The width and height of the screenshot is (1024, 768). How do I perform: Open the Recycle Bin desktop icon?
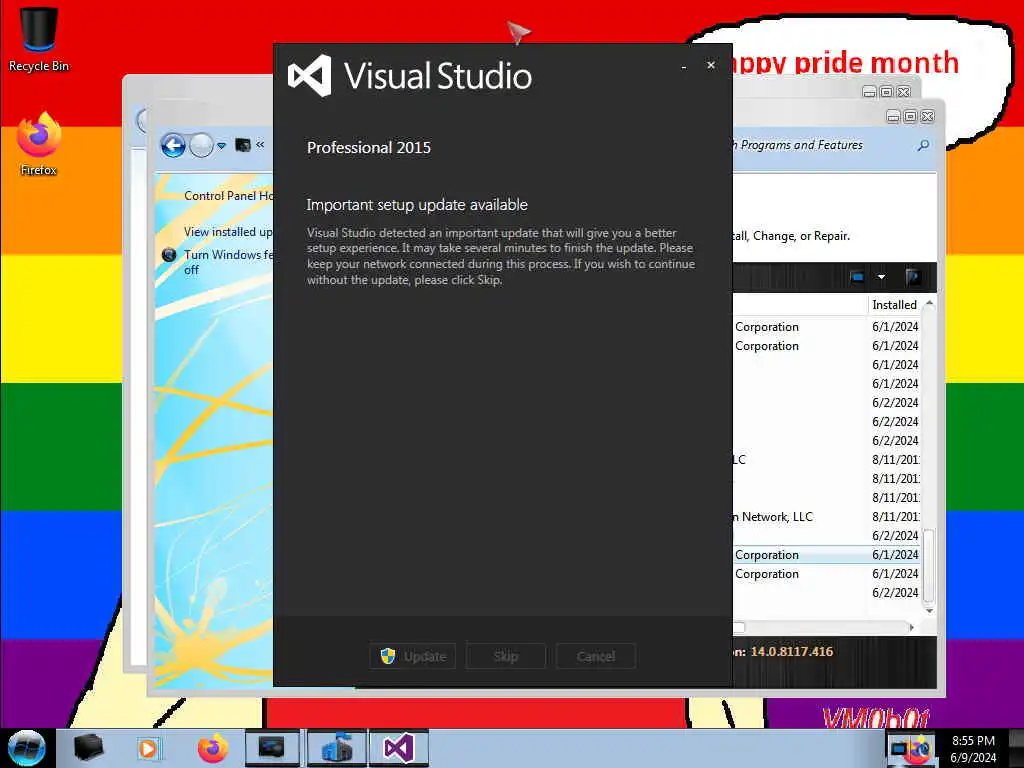[x=39, y=39]
